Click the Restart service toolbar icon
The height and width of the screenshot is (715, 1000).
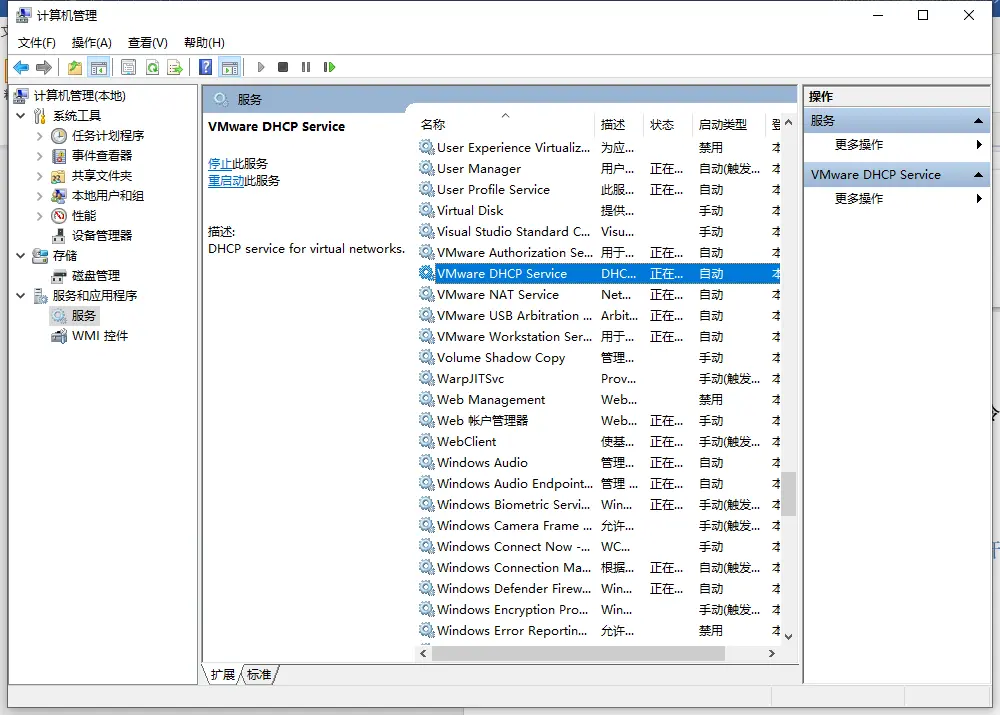pyautogui.click(x=329, y=67)
